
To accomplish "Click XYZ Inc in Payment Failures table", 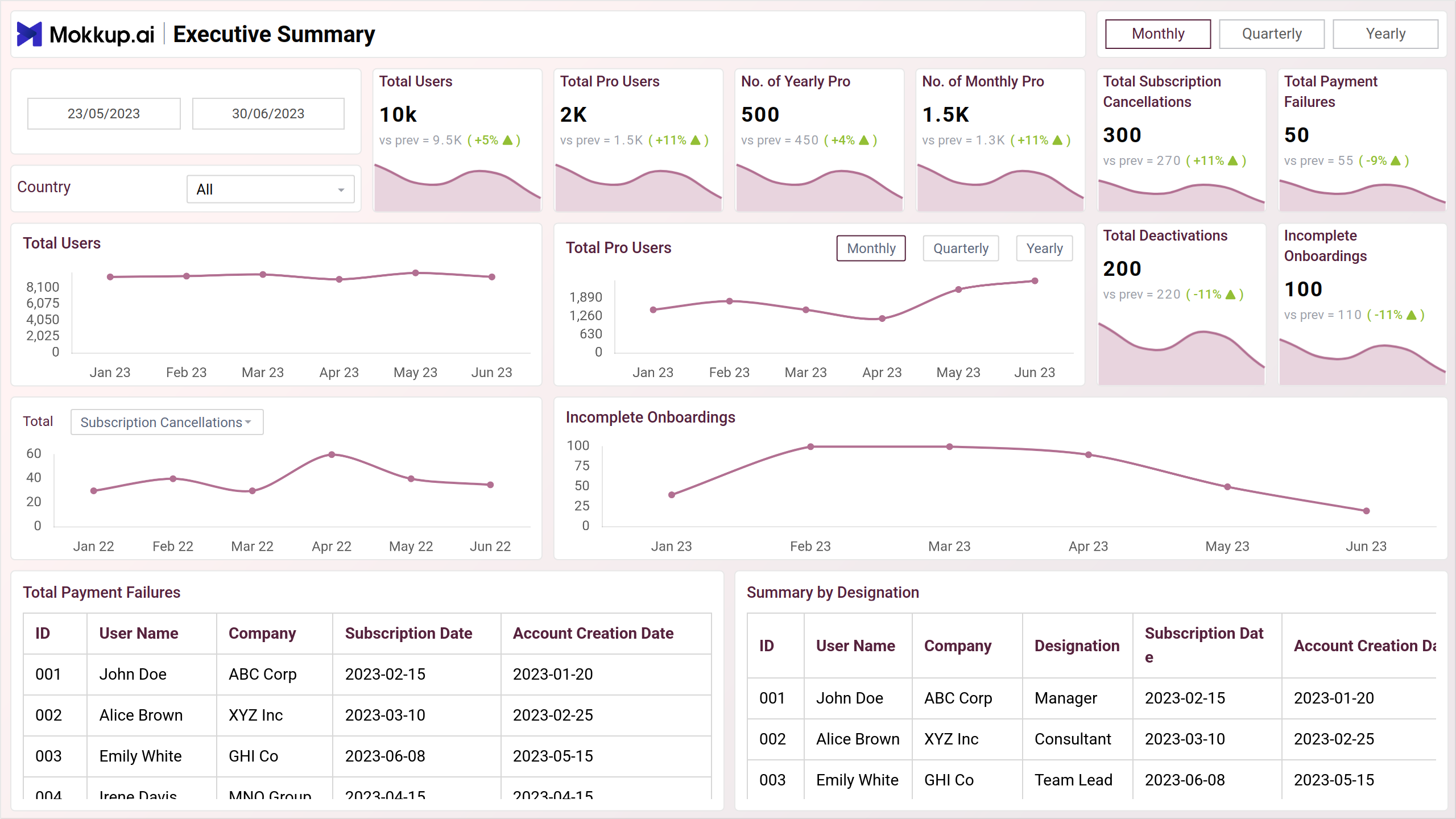I will point(255,715).
